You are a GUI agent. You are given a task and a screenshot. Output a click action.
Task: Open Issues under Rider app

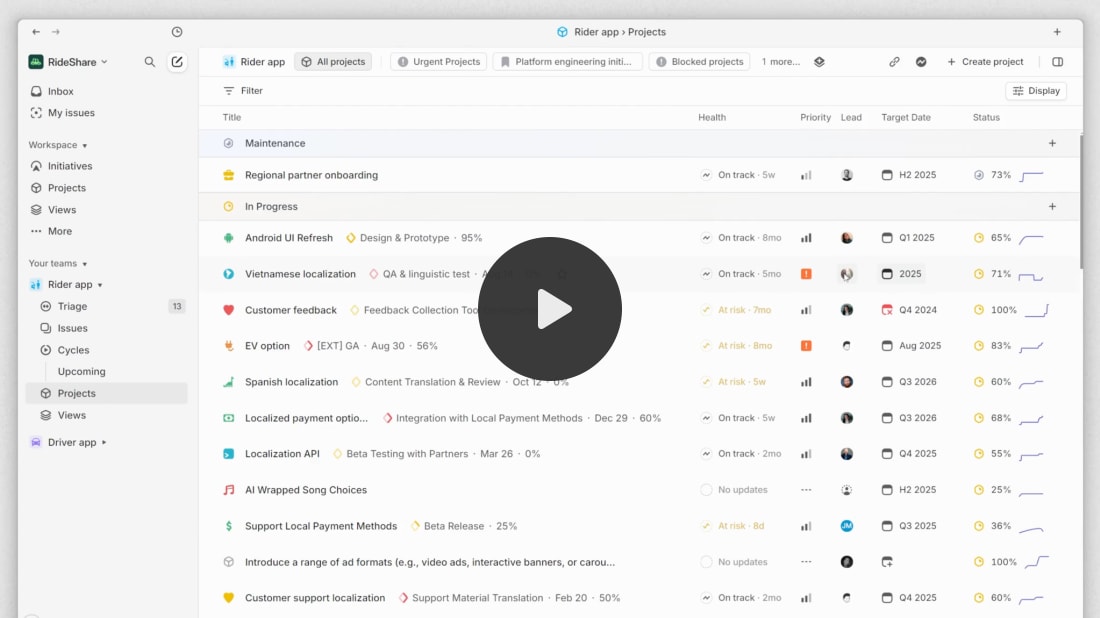(72, 328)
